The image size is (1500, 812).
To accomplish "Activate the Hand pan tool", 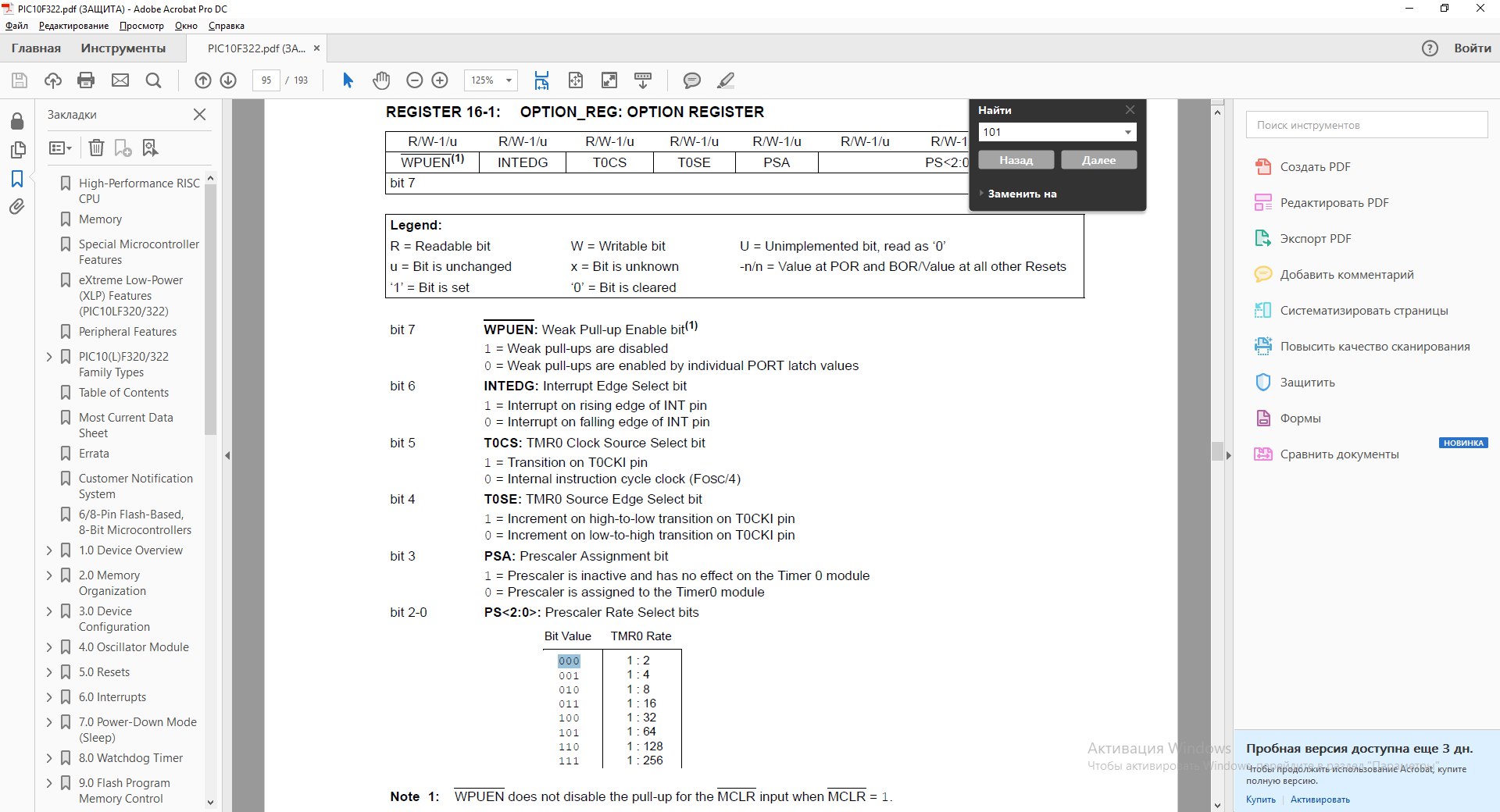I will [381, 80].
